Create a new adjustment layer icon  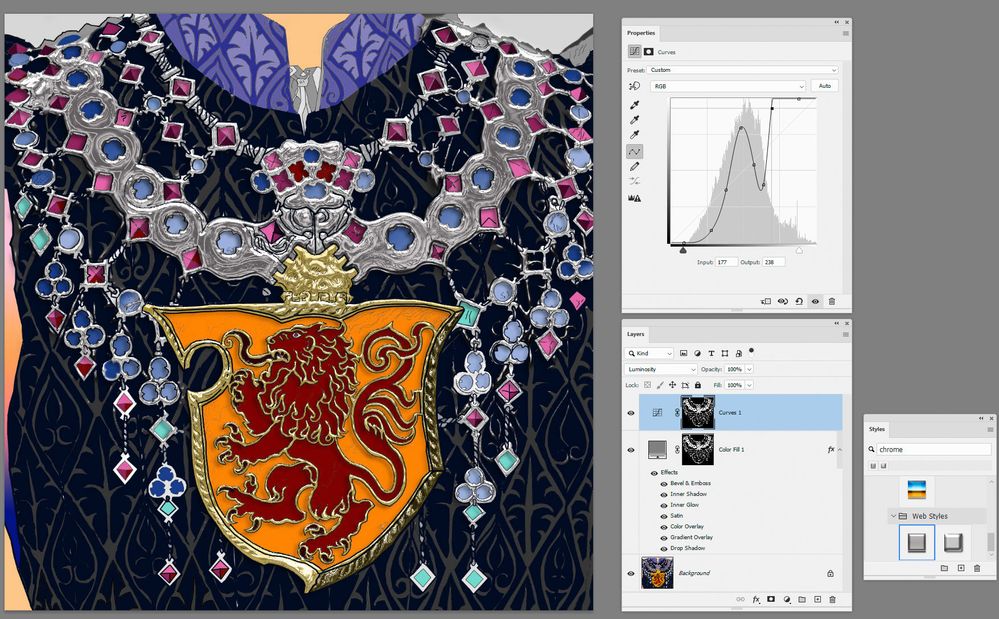(x=787, y=599)
